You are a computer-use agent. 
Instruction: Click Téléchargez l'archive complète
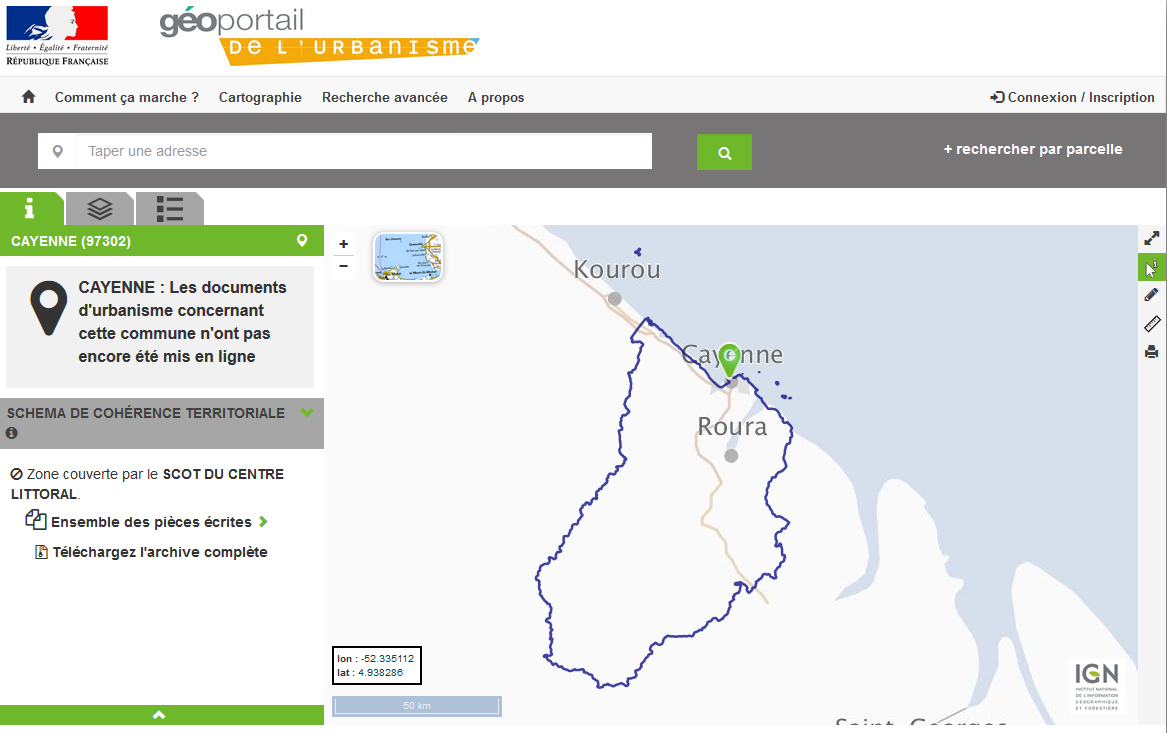click(160, 552)
